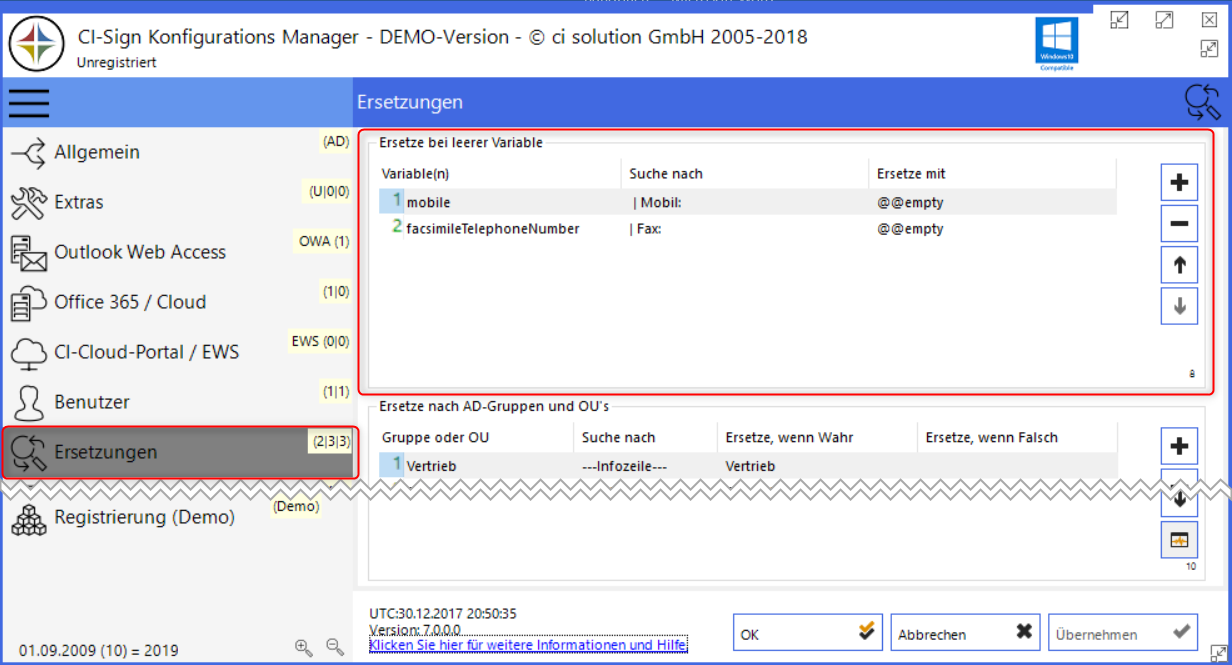
Task: Click the zoom in magnifier icon
Action: tap(303, 647)
